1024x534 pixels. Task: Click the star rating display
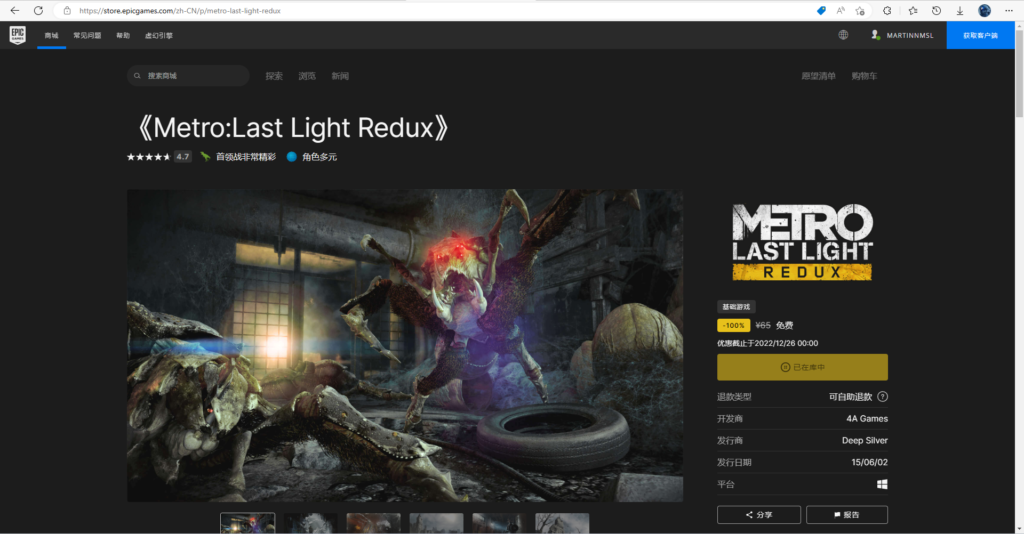pyautogui.click(x=148, y=157)
